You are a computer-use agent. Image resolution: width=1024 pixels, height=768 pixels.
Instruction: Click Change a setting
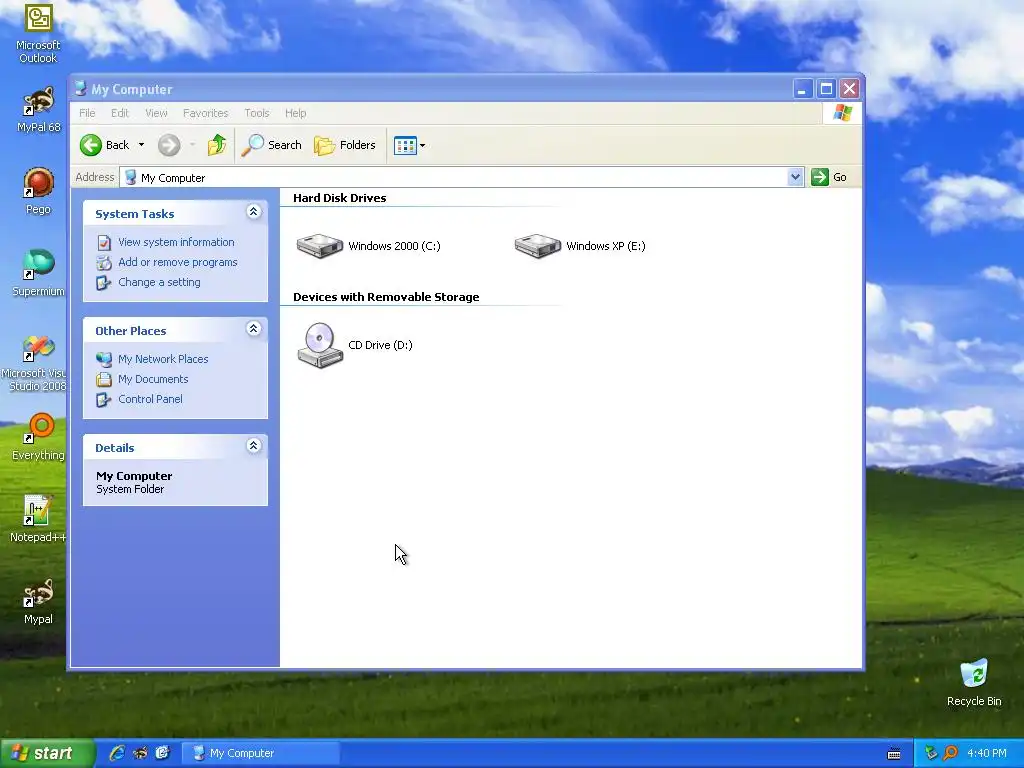point(159,283)
